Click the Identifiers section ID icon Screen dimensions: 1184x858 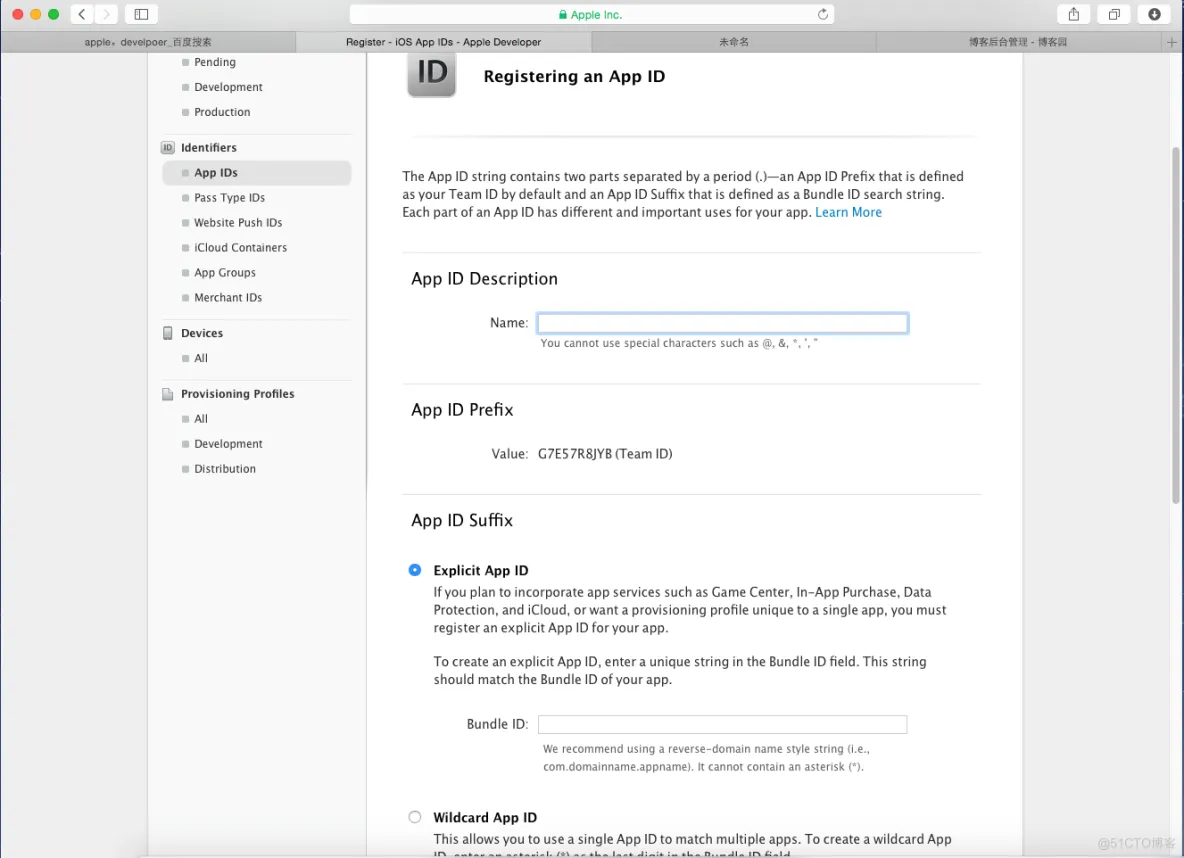pyautogui.click(x=168, y=147)
